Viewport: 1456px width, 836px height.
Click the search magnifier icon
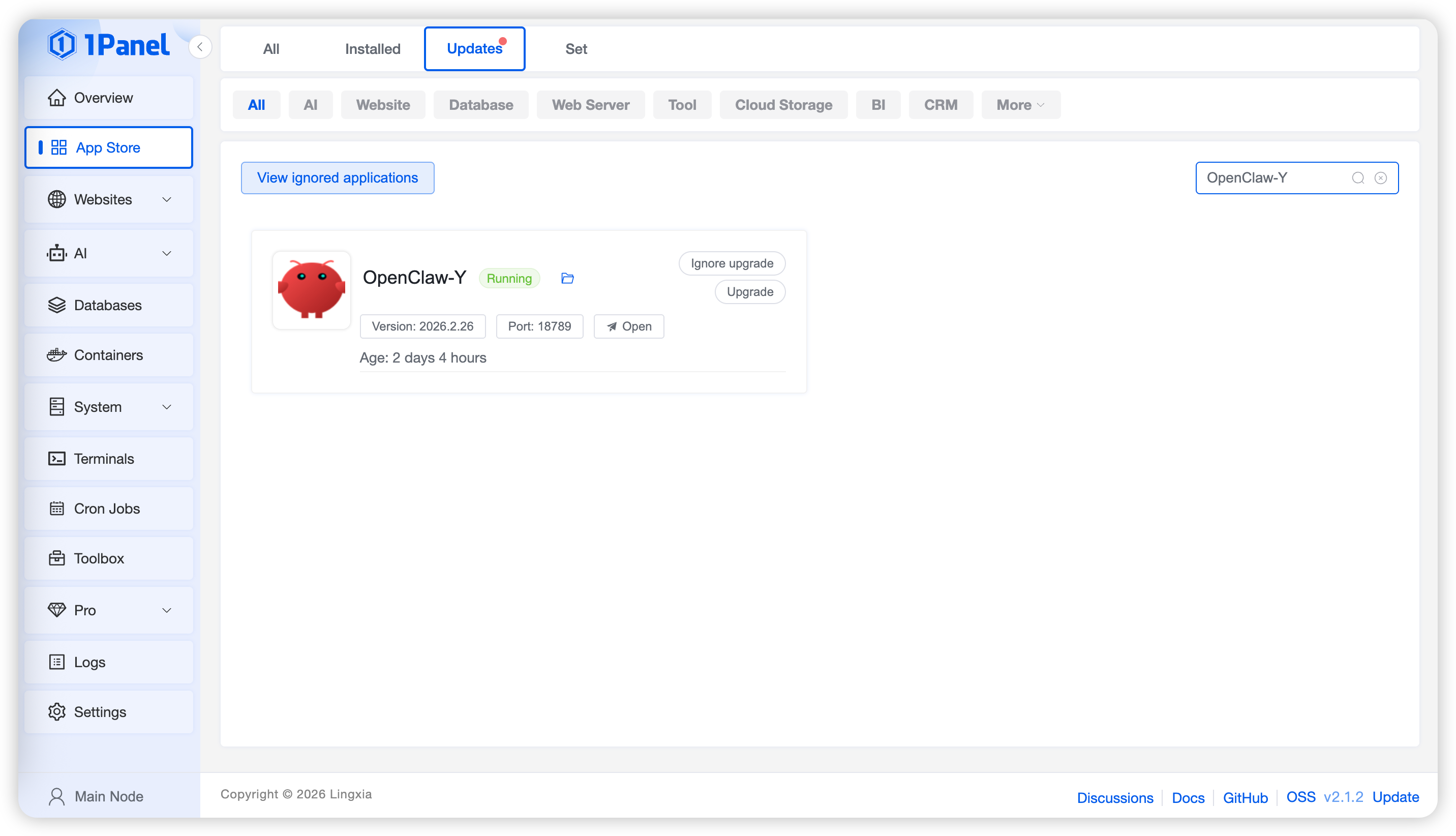pos(1357,178)
